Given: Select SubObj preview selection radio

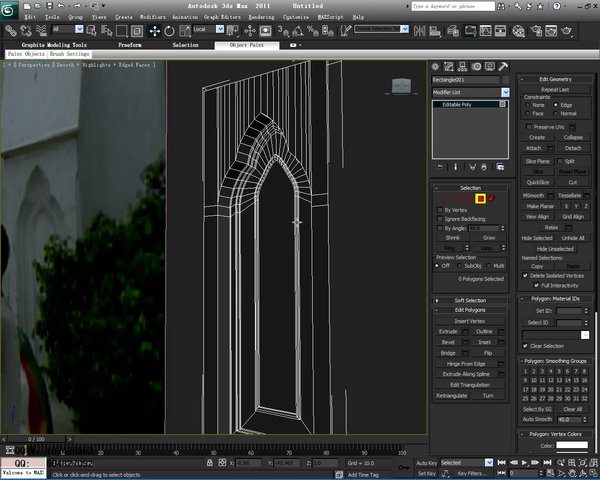Looking at the screenshot, I should 460,266.
